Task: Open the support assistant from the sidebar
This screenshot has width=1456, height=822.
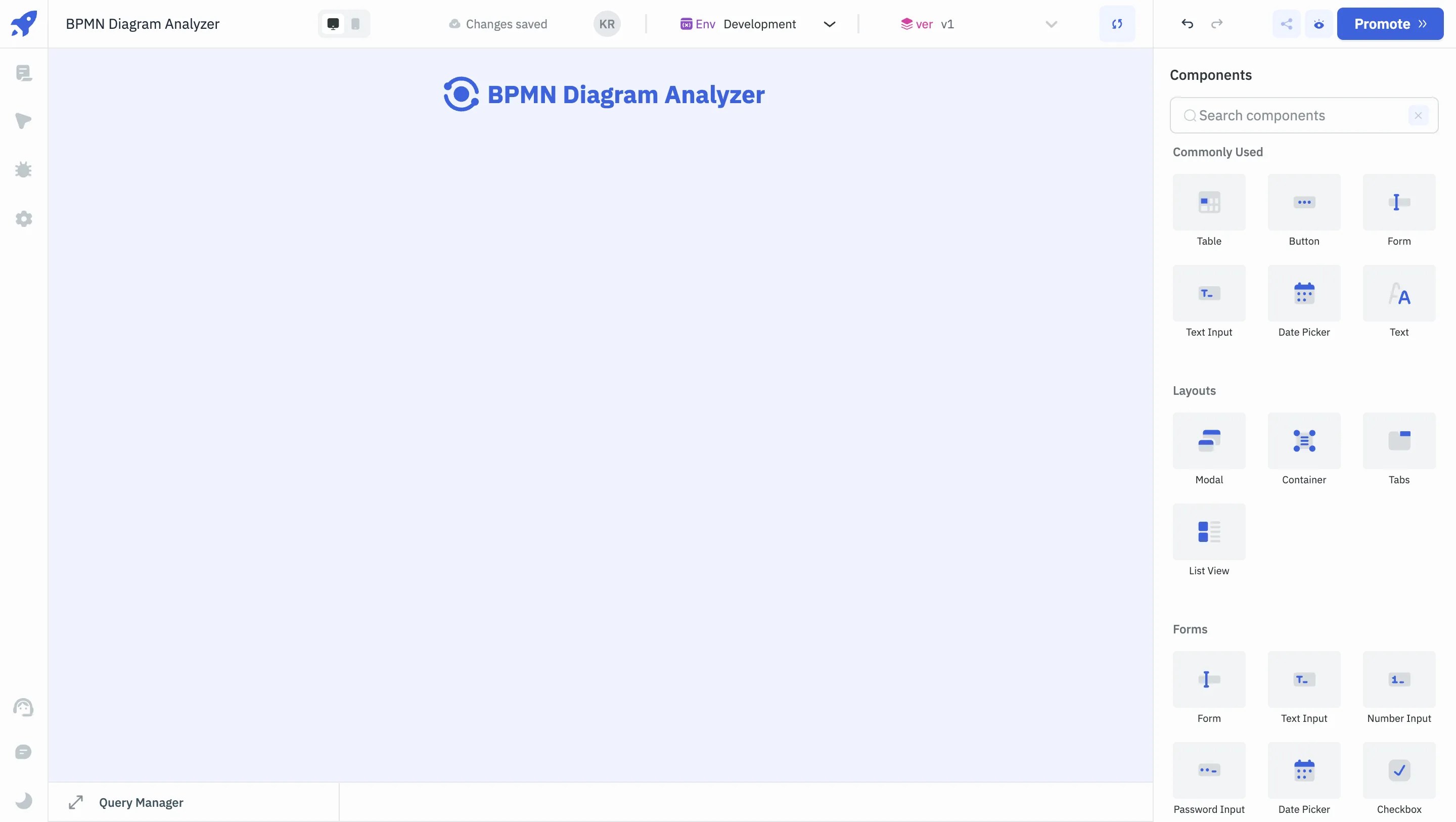Action: (x=24, y=707)
